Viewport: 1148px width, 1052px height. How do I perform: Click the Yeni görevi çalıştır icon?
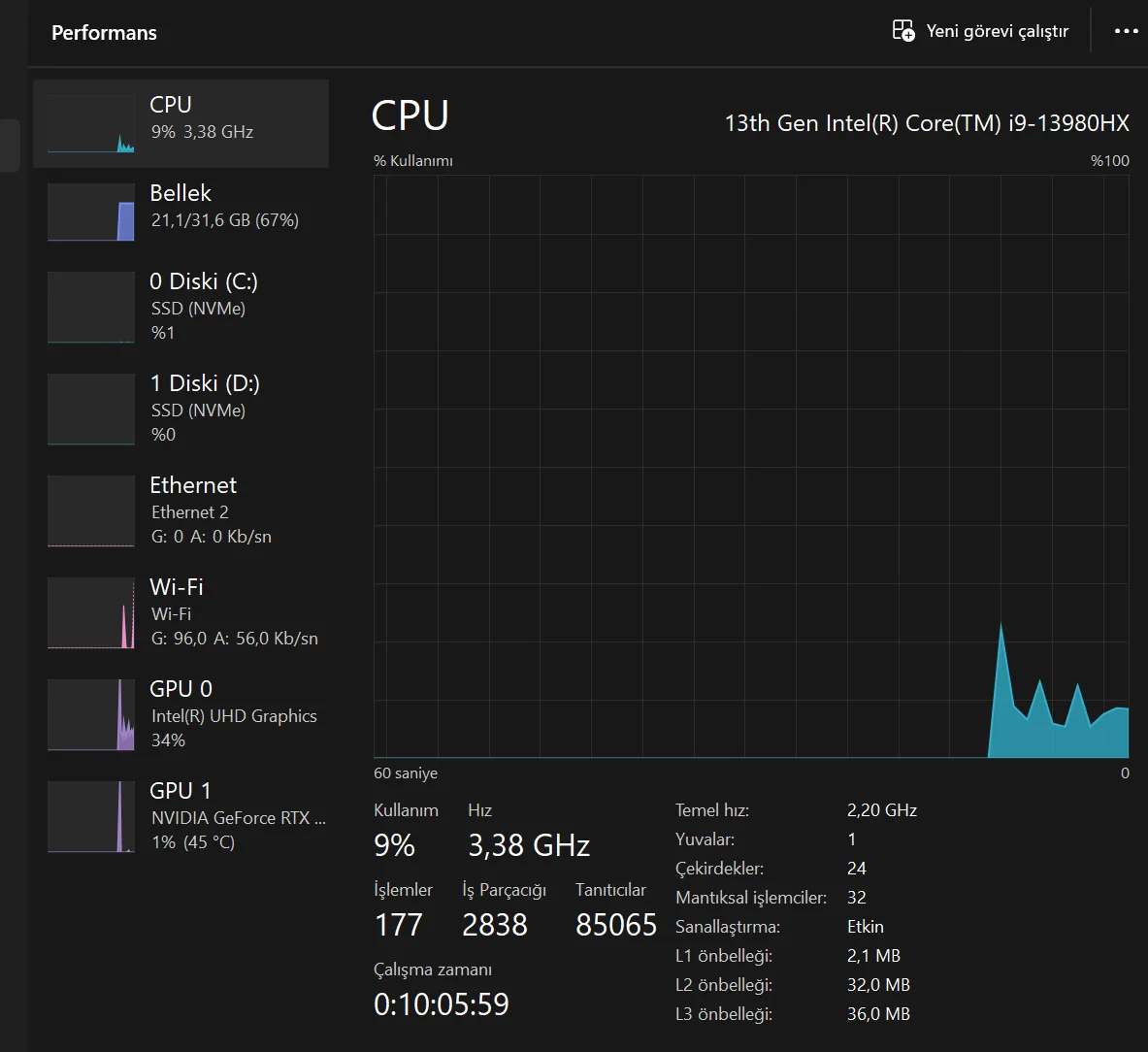click(x=903, y=31)
